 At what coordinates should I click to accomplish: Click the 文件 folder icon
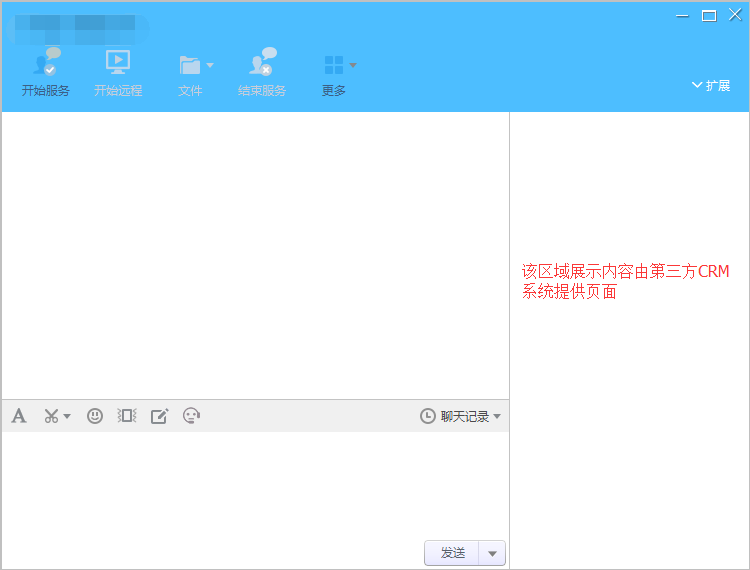188,65
